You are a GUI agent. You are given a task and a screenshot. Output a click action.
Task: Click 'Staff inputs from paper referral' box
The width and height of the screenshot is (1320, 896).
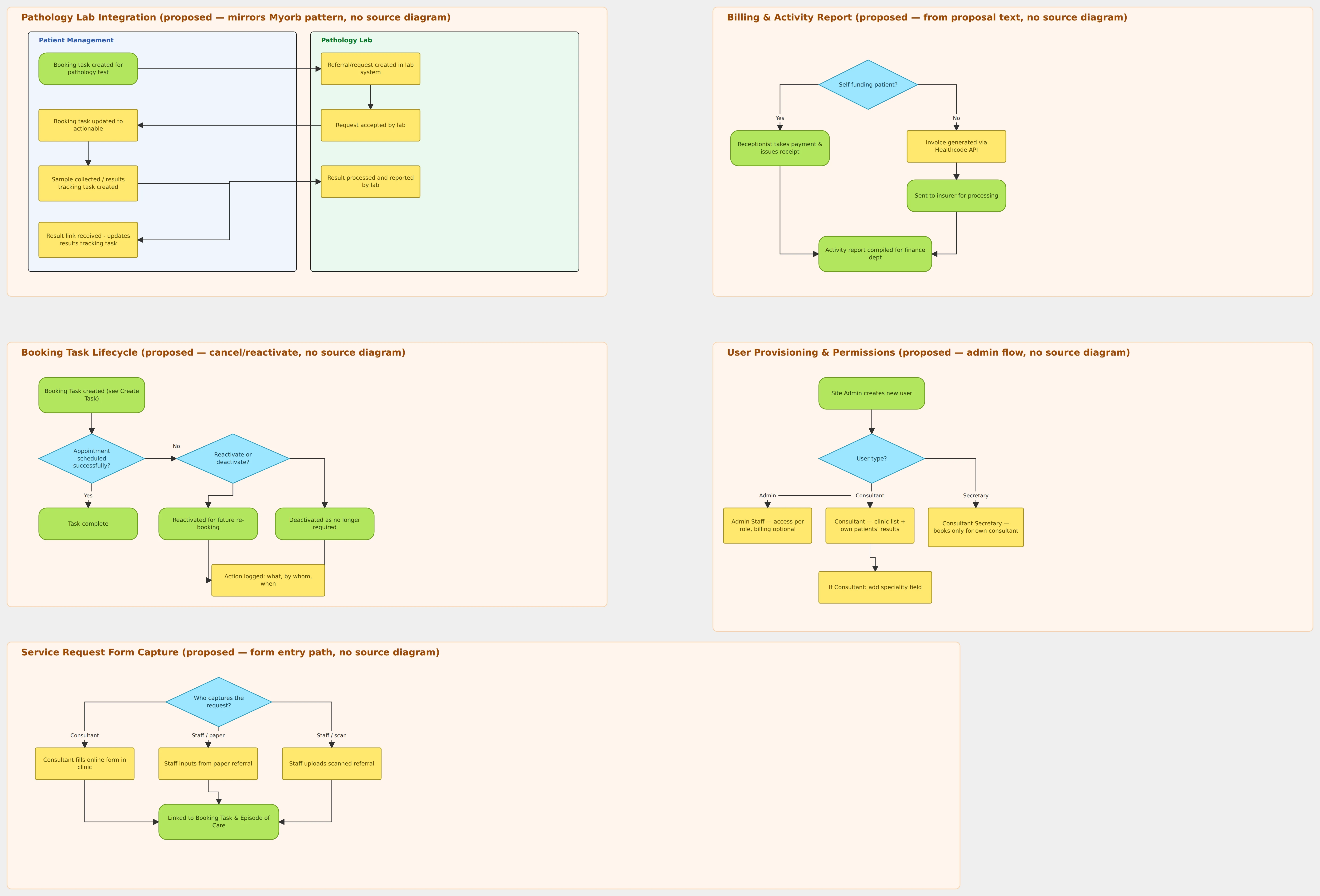(208, 764)
